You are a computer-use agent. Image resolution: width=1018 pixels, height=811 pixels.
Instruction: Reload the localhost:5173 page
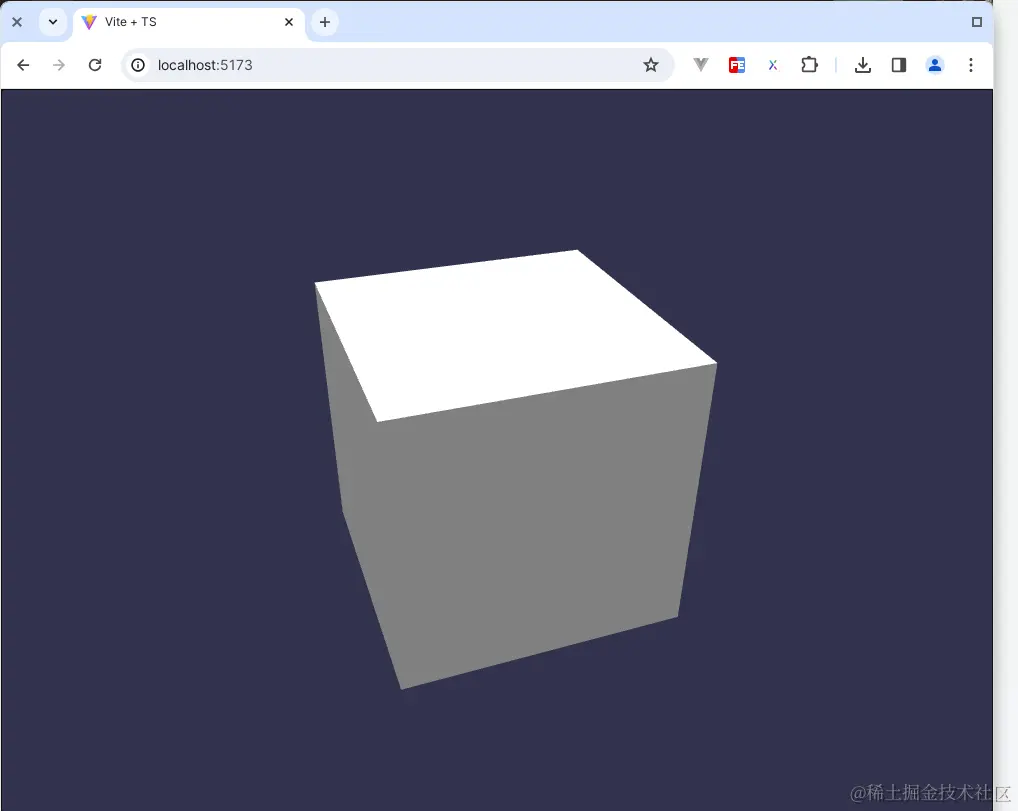pyautogui.click(x=95, y=64)
